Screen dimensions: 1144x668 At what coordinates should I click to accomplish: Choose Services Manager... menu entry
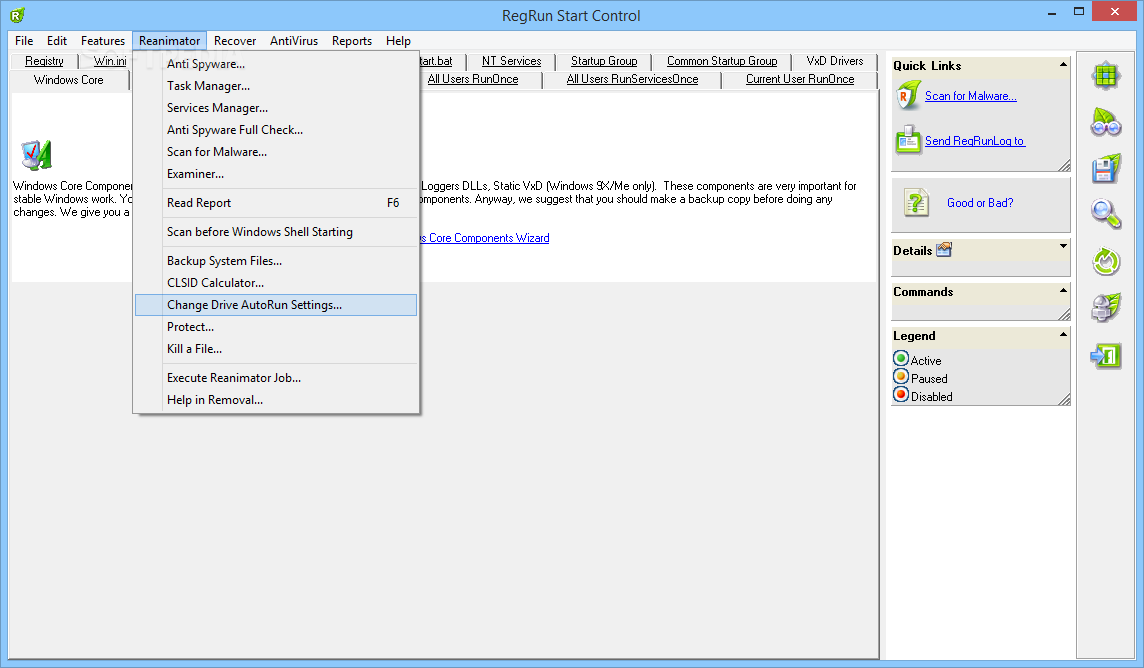click(x=276, y=108)
